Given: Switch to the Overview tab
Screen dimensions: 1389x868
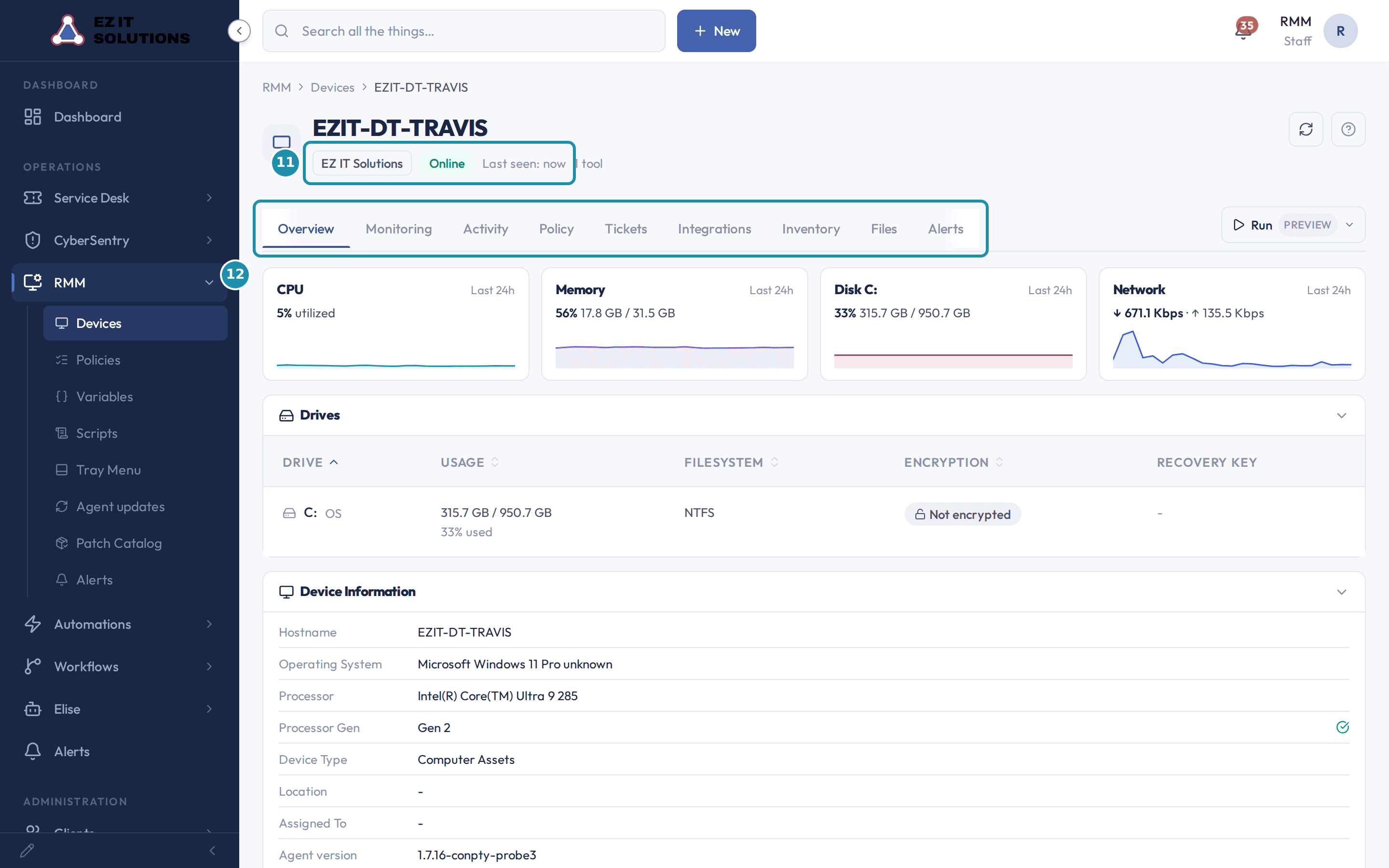Looking at the screenshot, I should pos(305,229).
